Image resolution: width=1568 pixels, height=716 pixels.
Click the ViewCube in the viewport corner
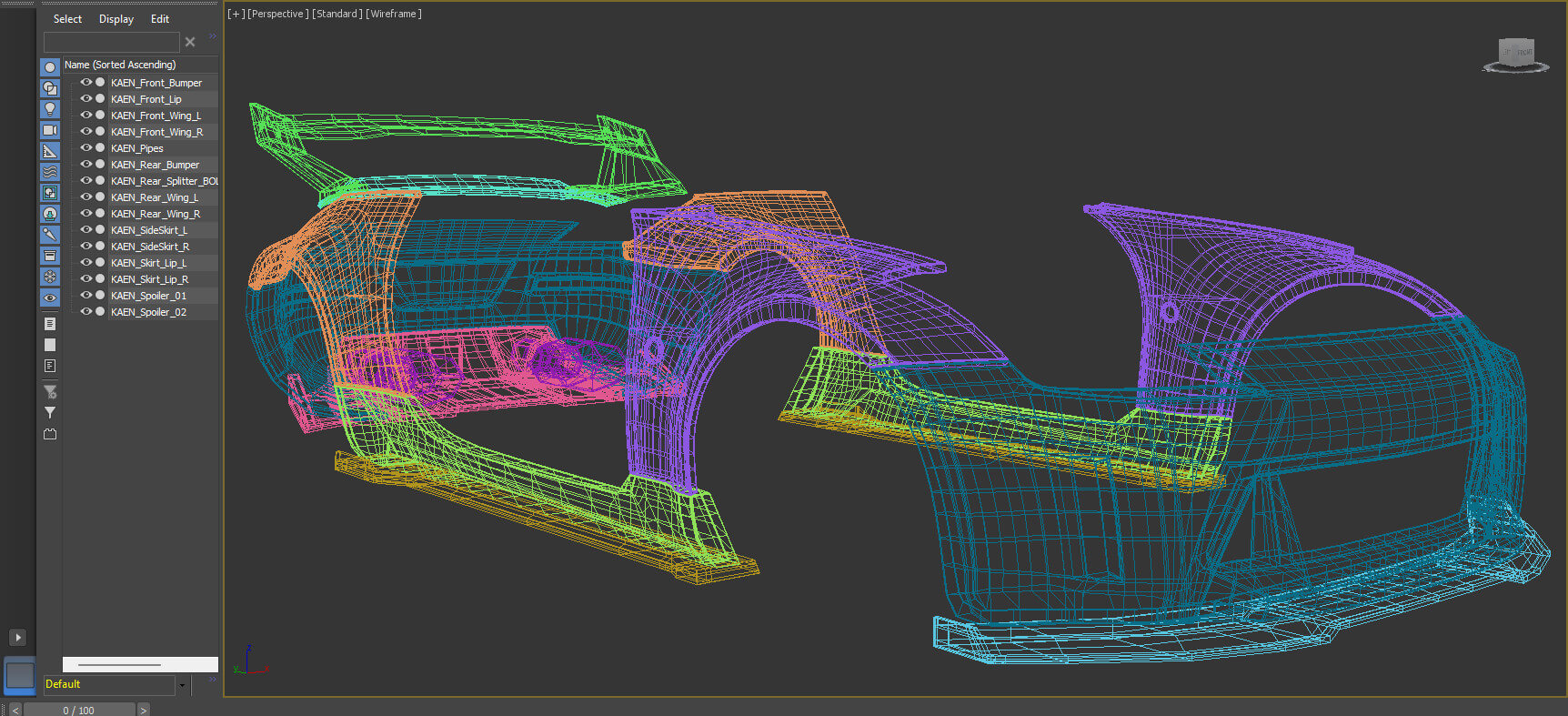pos(1516,54)
